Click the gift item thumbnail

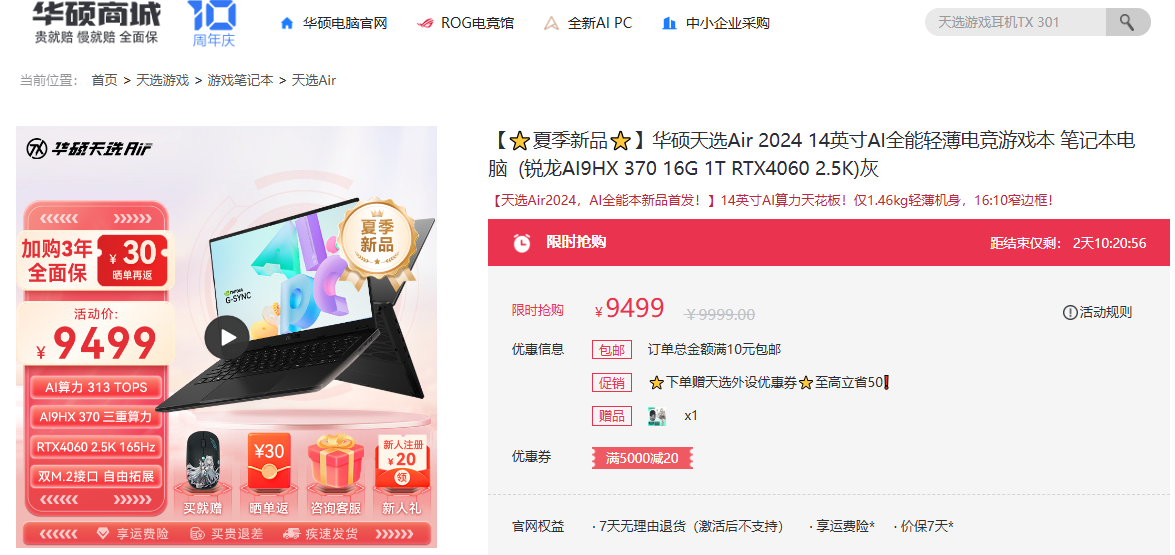click(x=657, y=416)
